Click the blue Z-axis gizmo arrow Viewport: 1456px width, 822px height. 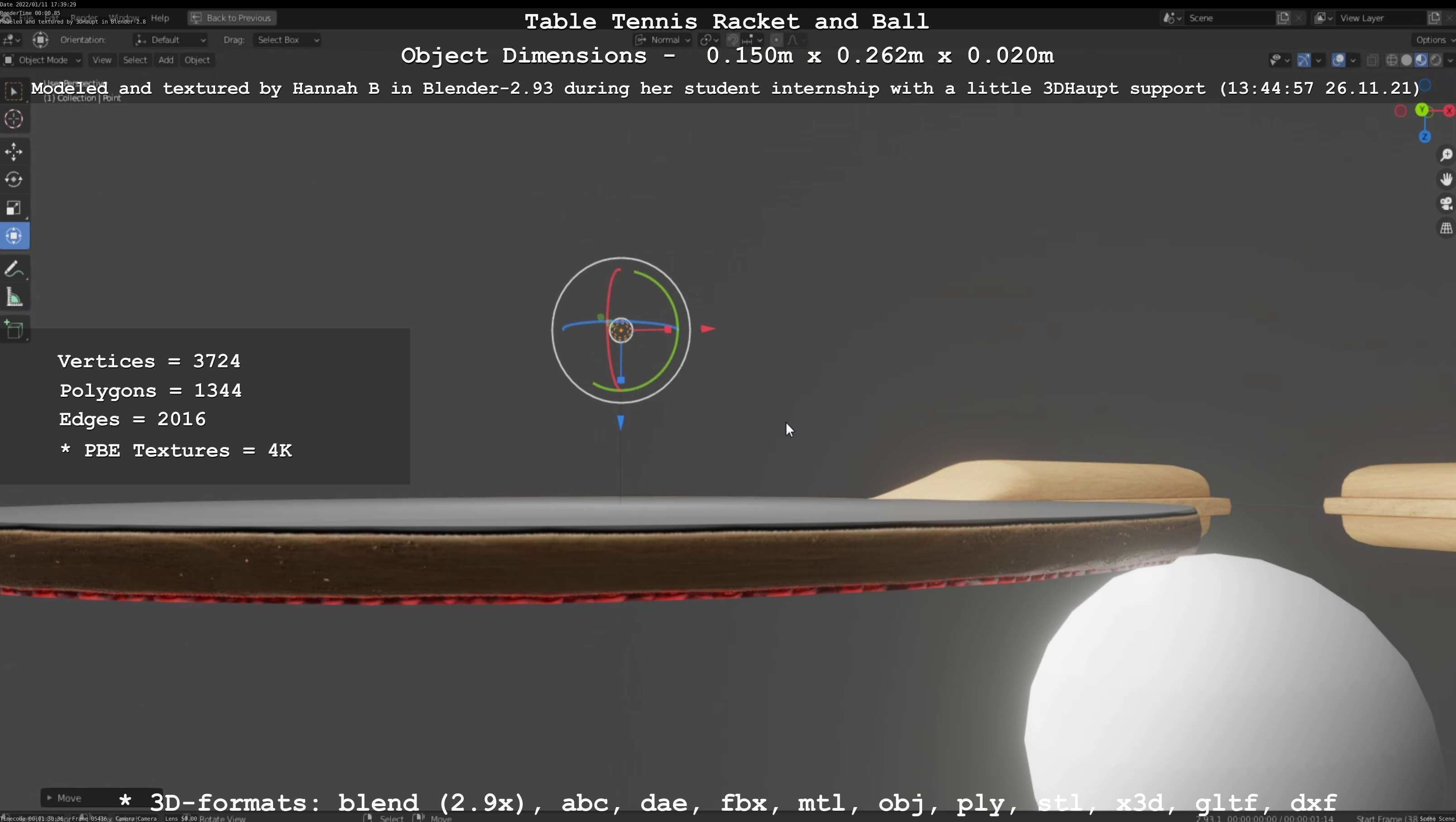(x=620, y=422)
